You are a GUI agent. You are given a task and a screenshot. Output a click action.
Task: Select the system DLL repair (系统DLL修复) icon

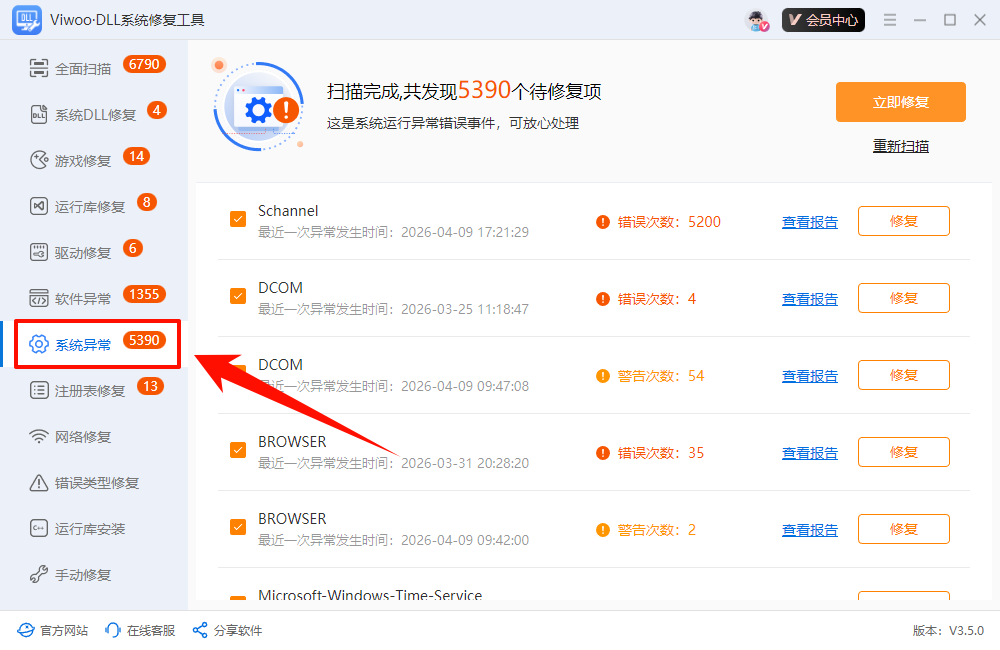pos(39,114)
